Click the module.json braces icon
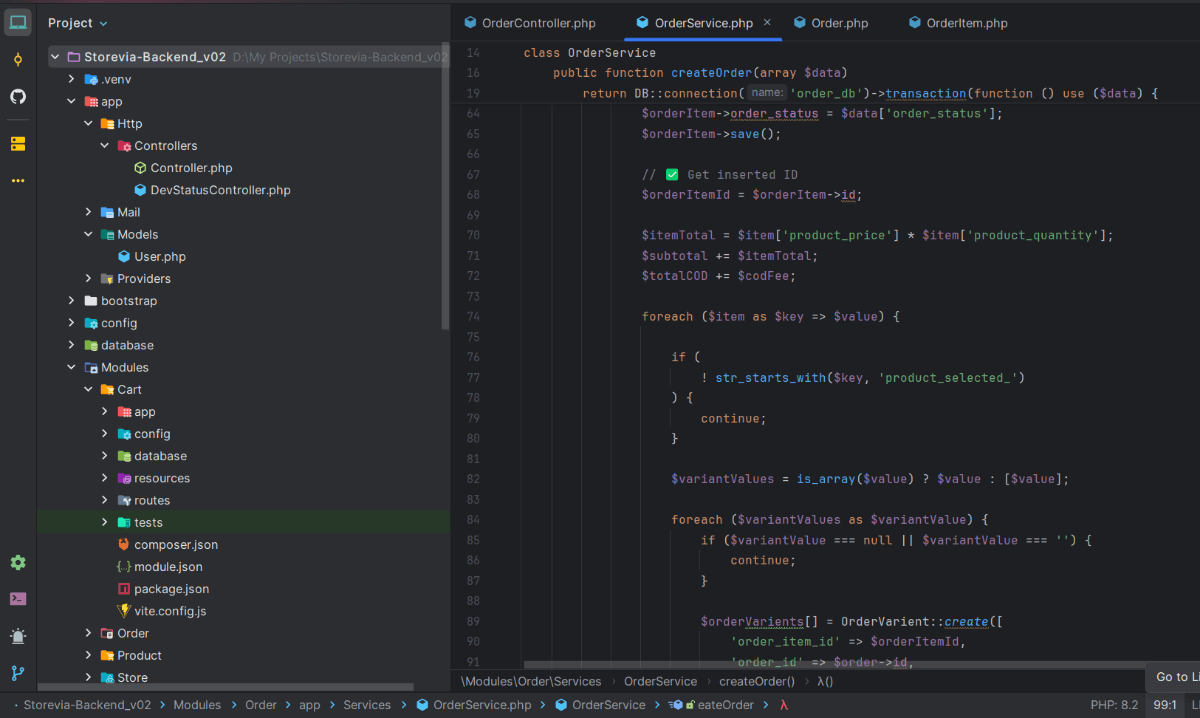This screenshot has height=718, width=1200. [124, 567]
